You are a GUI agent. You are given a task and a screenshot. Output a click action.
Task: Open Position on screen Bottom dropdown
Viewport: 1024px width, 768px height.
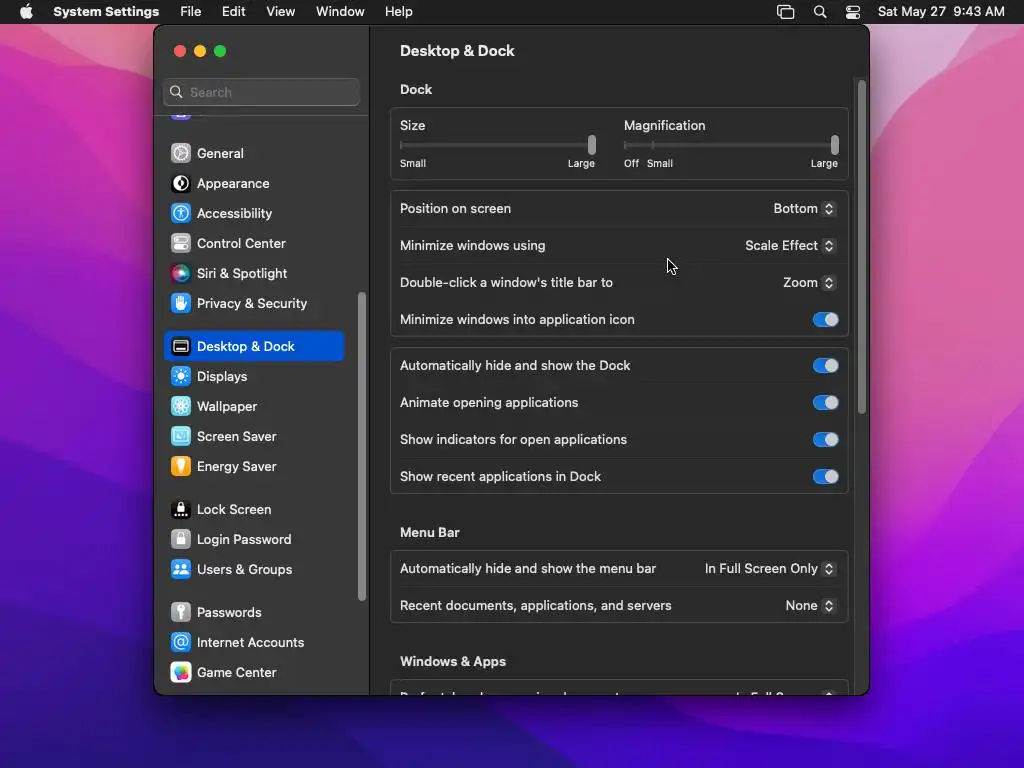(804, 208)
